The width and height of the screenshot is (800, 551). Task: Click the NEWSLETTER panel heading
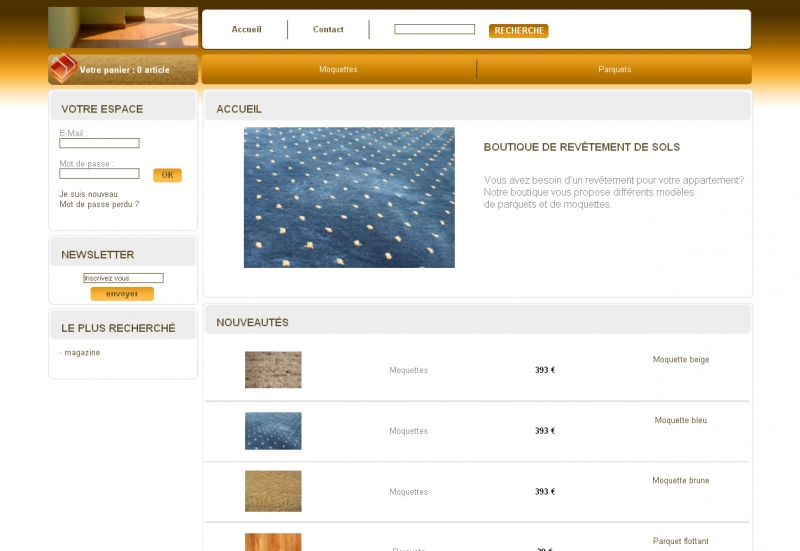[97, 255]
